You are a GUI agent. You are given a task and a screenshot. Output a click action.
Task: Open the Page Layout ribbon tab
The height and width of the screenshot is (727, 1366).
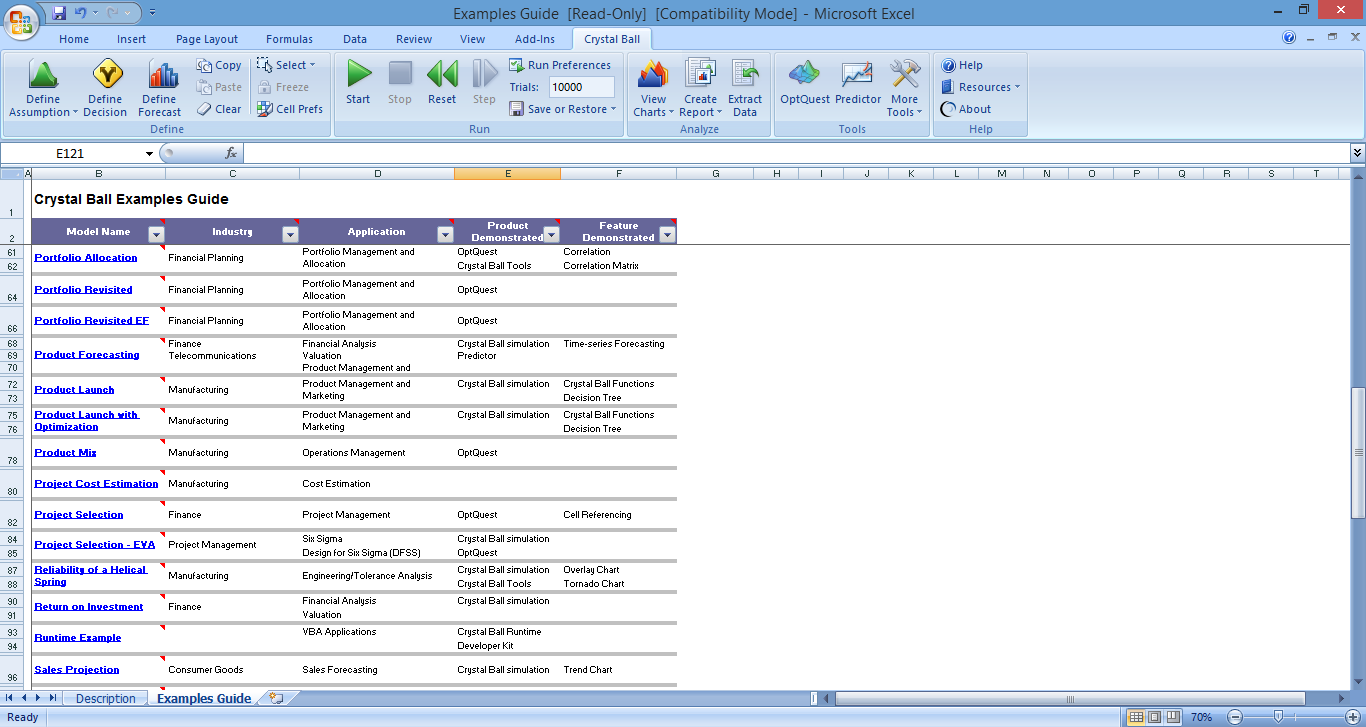pos(207,39)
